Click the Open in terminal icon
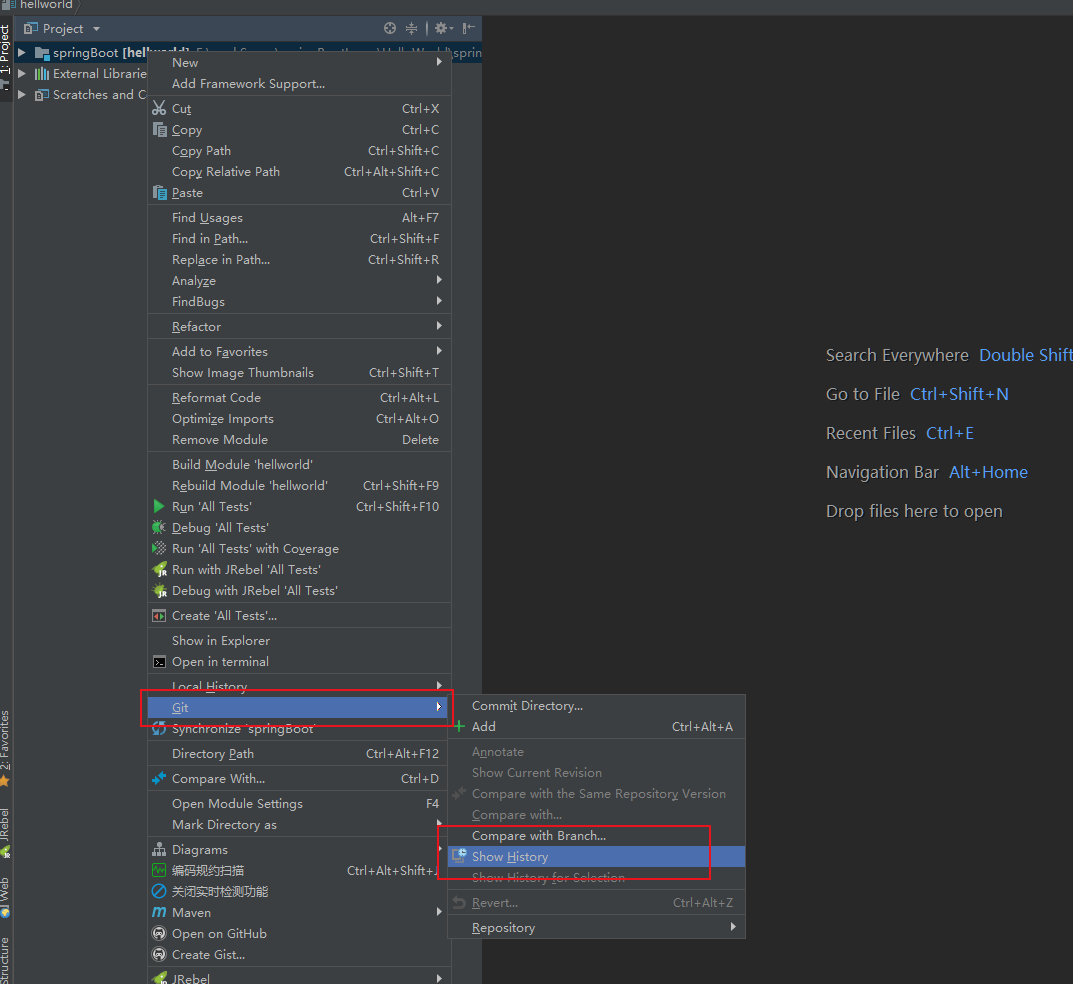 tap(159, 662)
